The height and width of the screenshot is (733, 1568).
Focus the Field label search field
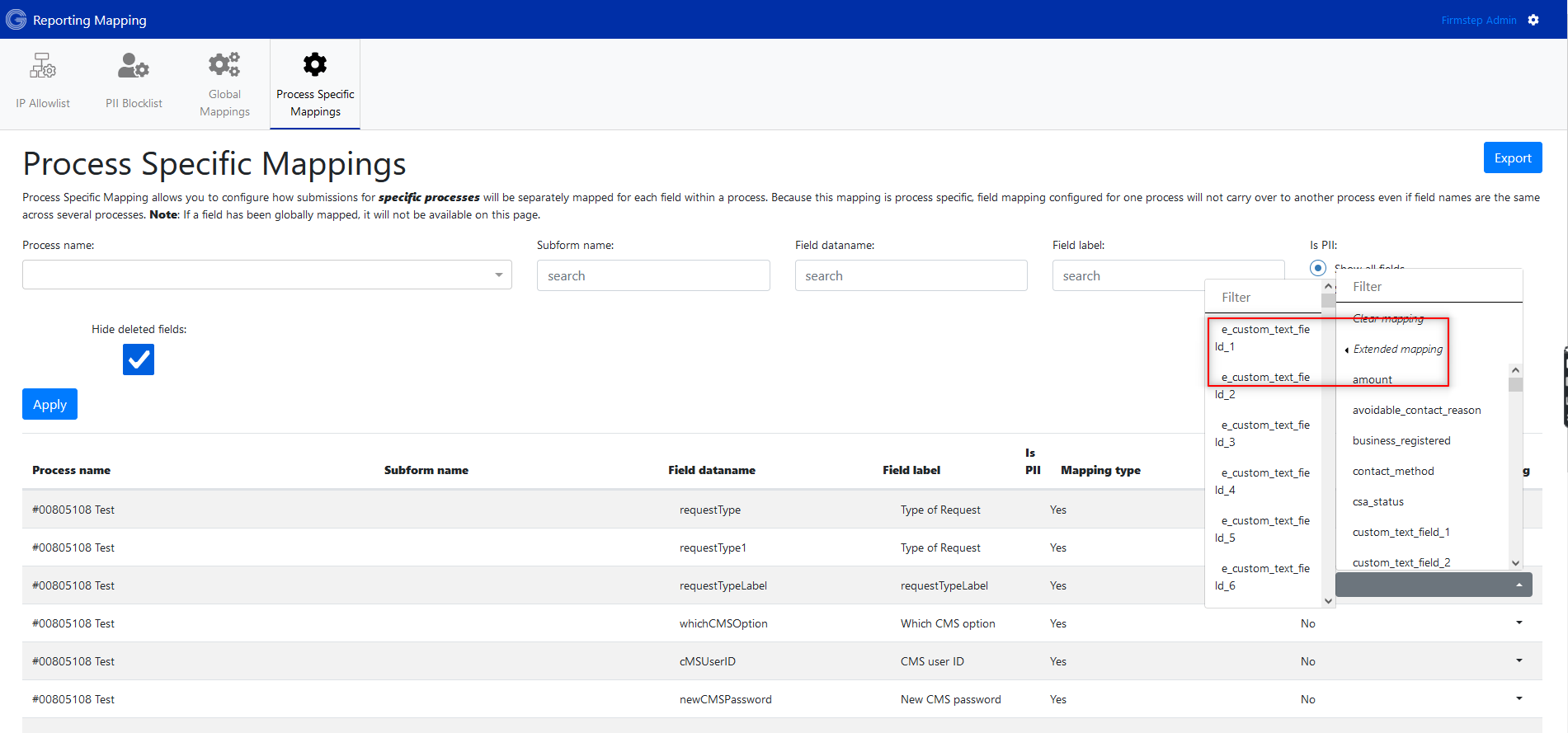point(1168,275)
